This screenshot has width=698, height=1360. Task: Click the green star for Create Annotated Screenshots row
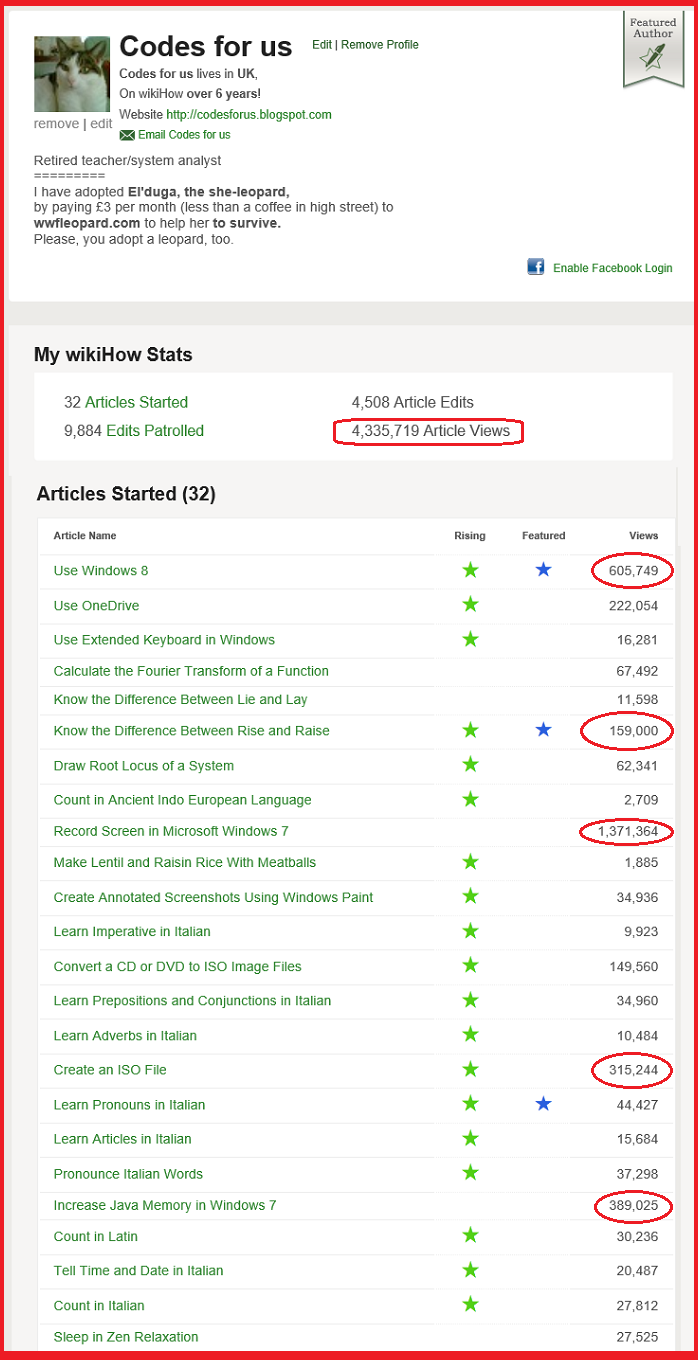pos(470,897)
